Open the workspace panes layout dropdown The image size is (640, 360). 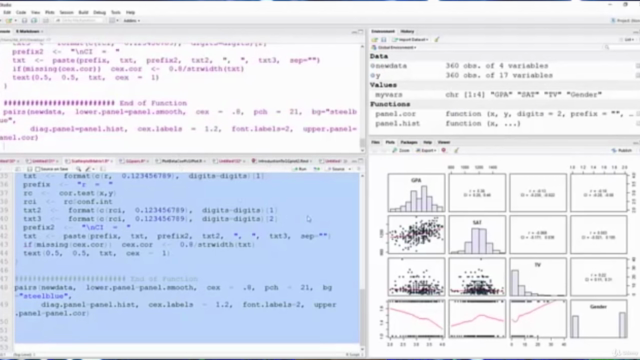(114, 20)
